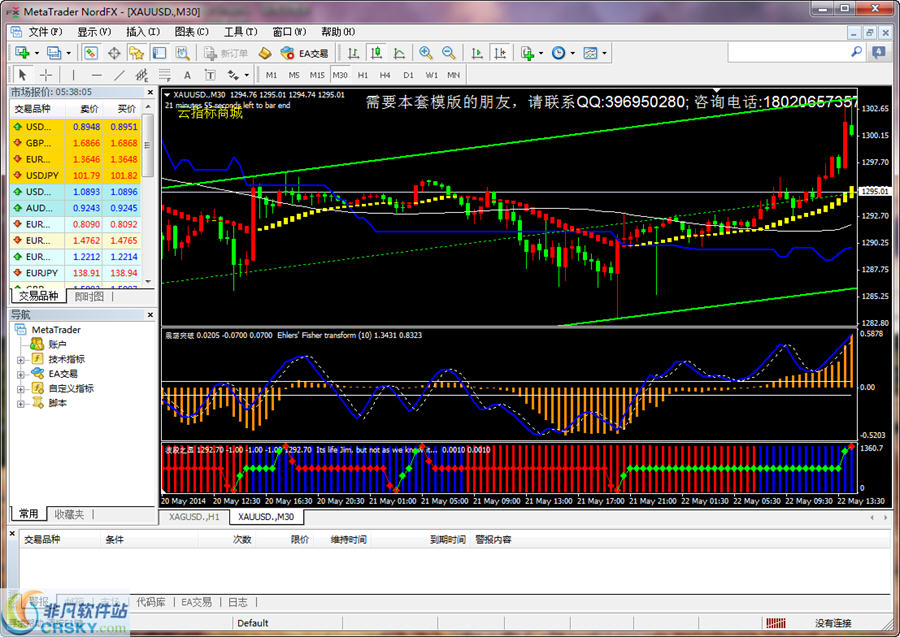Click the New Chart toolbar icon
900x637 pixels.
click(22, 53)
